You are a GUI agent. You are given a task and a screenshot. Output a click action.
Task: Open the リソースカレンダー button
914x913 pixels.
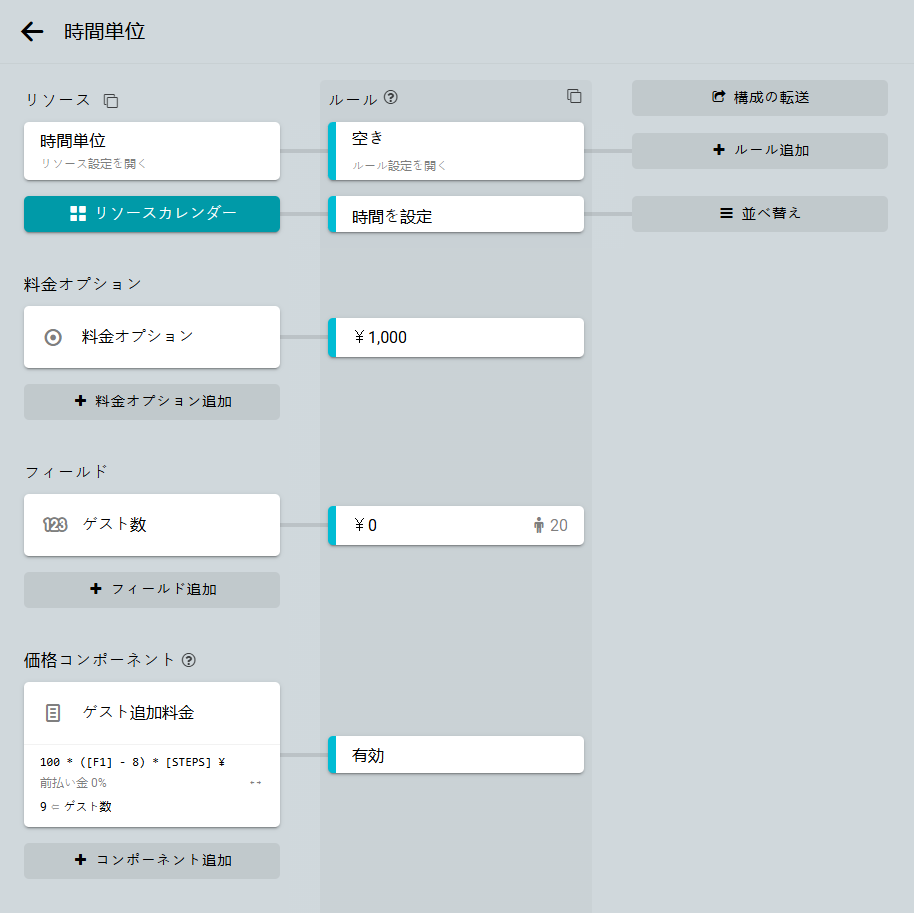click(x=152, y=214)
